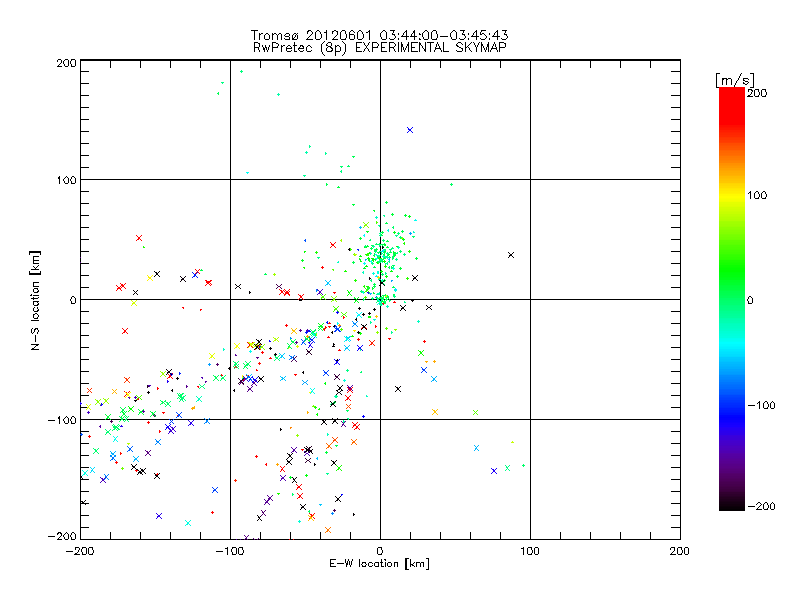Click the subtitle "RwPretec (8p) EXPERIMENTAL SKYMAP"
Viewport: 800px width, 600px height.
pos(380,48)
